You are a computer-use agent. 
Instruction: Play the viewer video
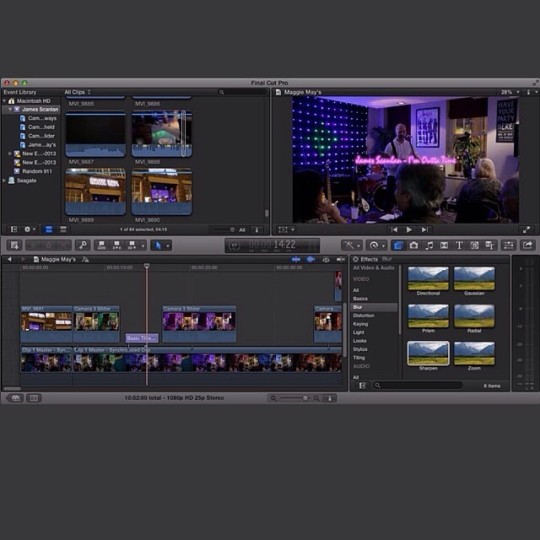409,230
